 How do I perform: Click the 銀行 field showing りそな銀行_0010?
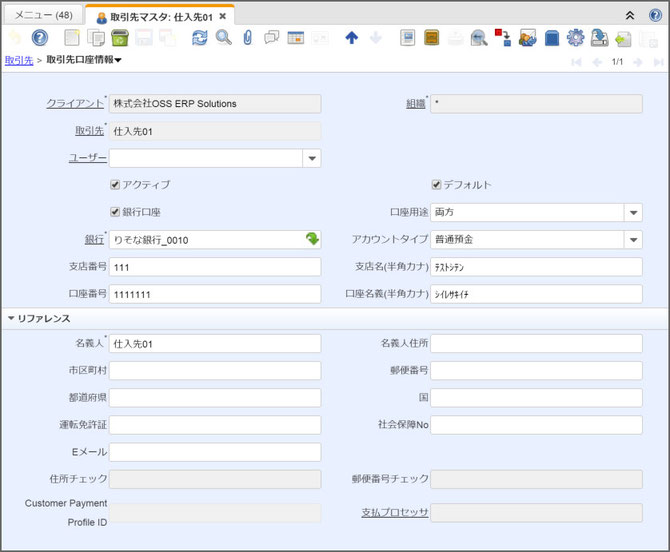coord(215,240)
